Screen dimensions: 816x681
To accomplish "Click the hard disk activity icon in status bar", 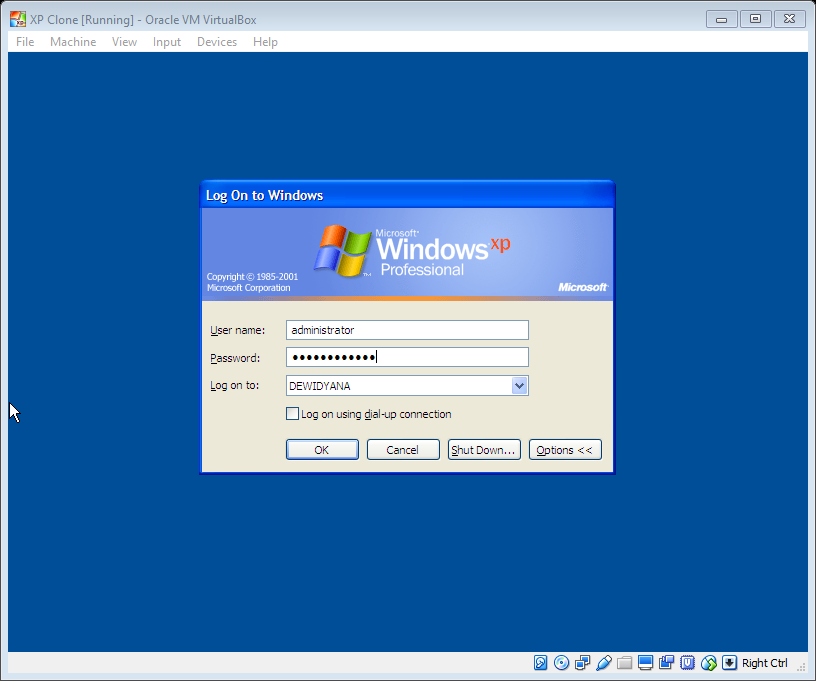I will click(540, 662).
